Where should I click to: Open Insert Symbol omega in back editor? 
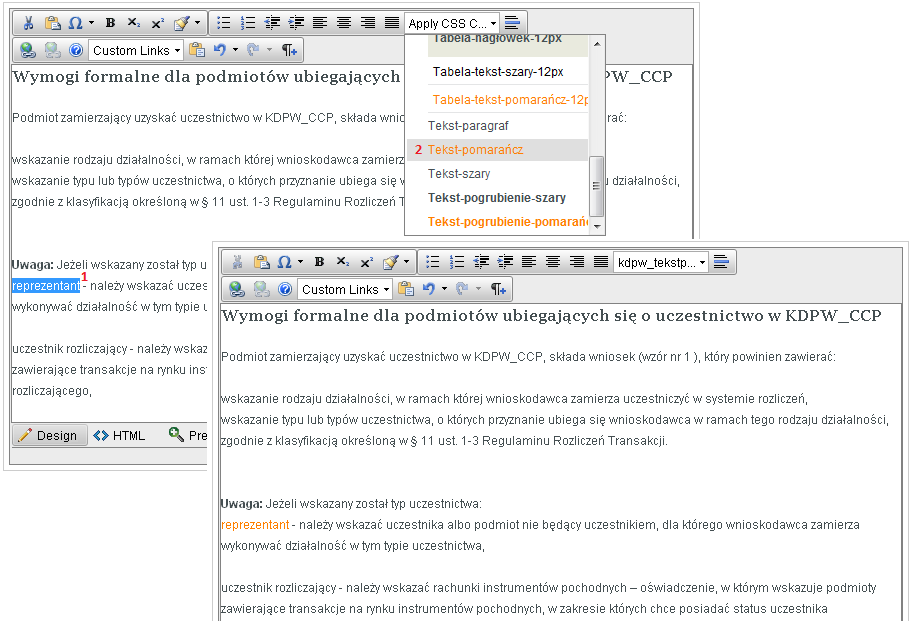pyautogui.click(x=75, y=23)
